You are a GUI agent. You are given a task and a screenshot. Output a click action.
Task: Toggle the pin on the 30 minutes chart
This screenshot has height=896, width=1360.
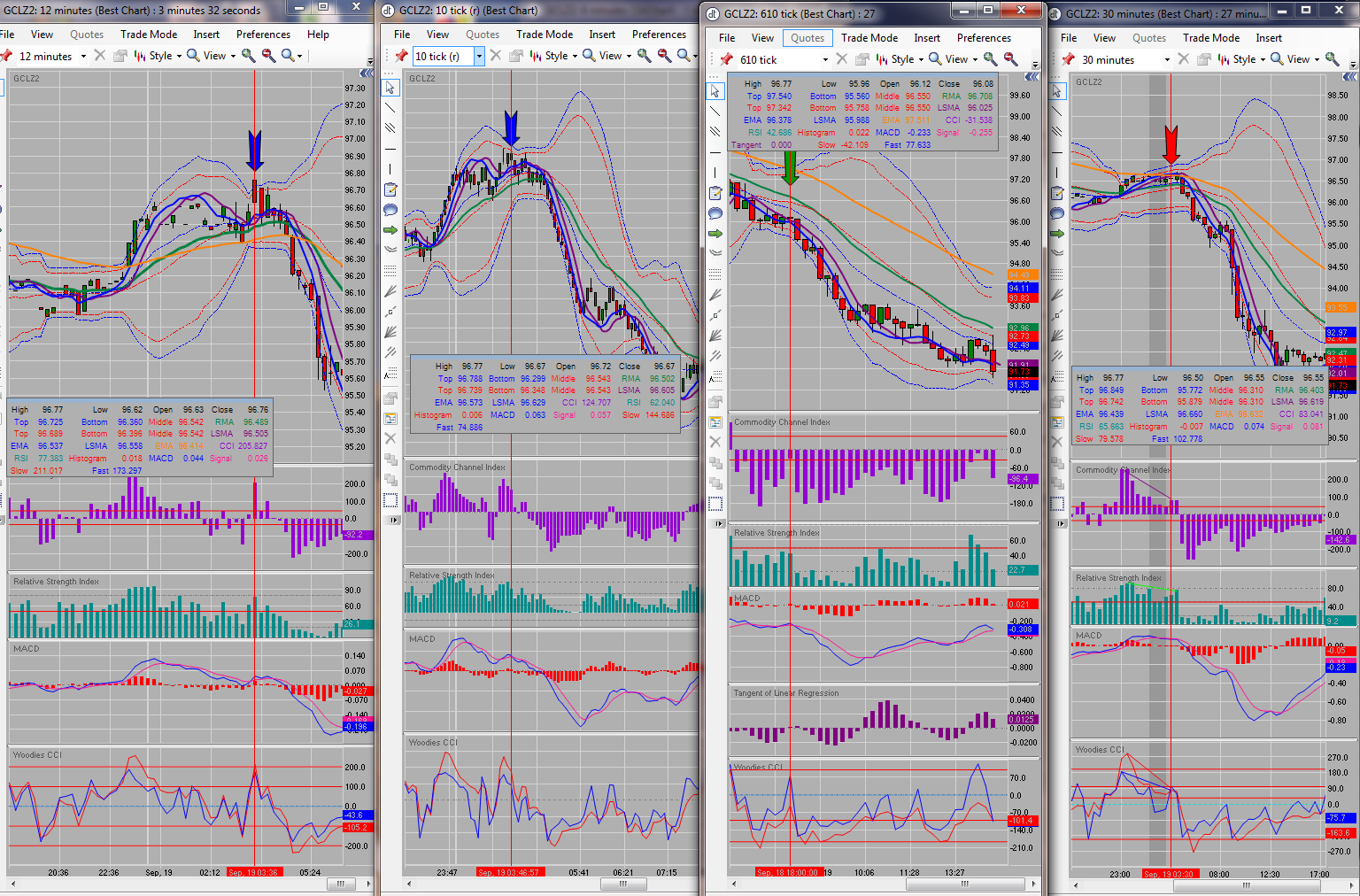pyautogui.click(x=1069, y=59)
